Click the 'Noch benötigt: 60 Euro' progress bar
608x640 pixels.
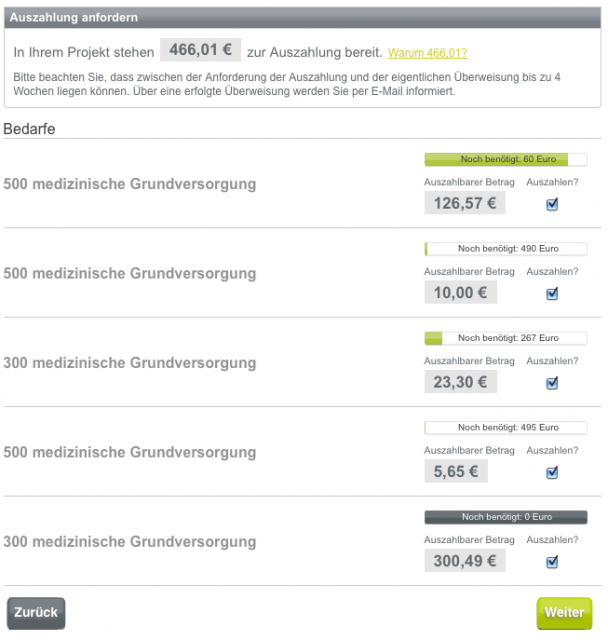506,159
